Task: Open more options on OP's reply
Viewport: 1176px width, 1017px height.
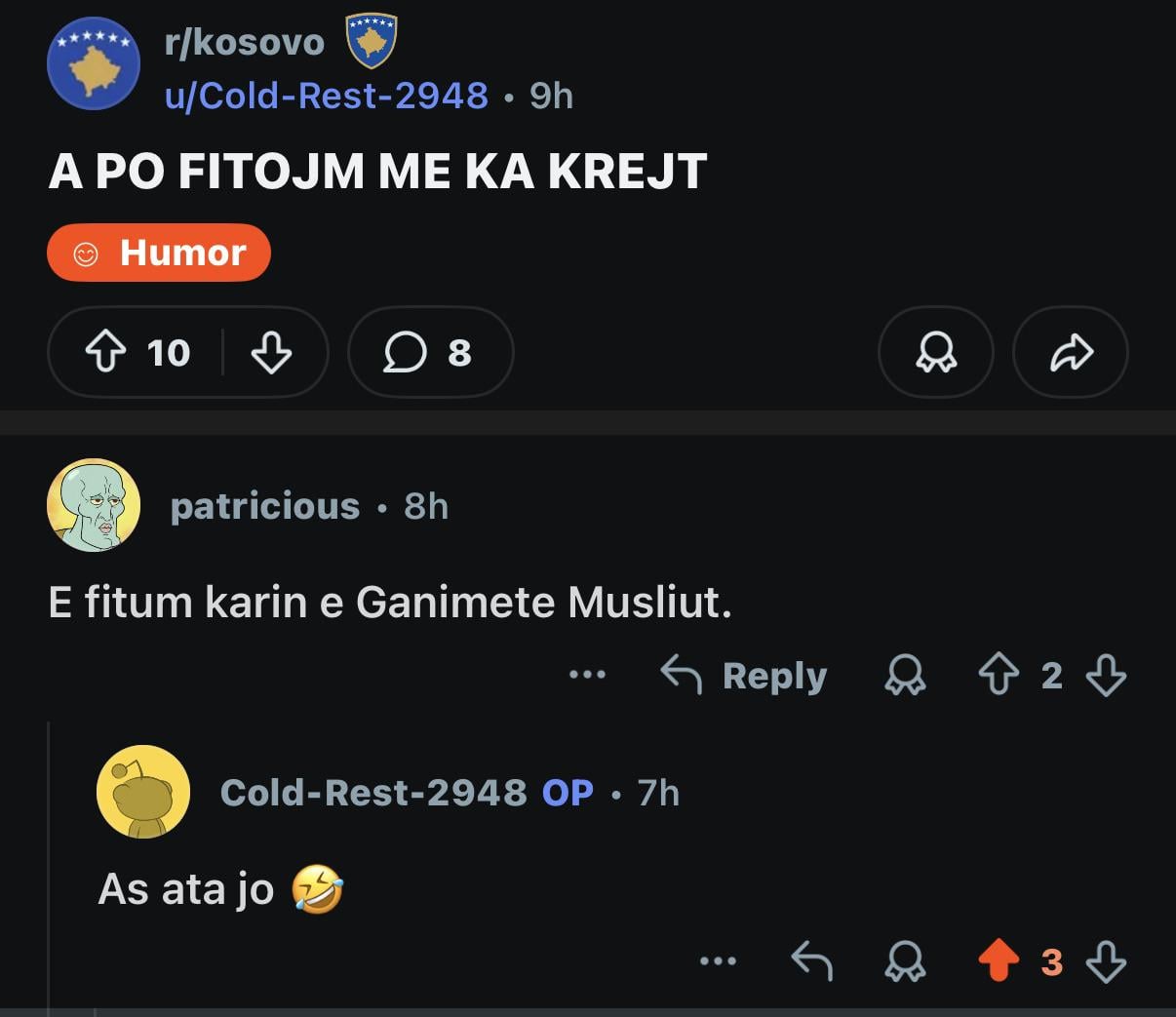Action: pos(719,962)
